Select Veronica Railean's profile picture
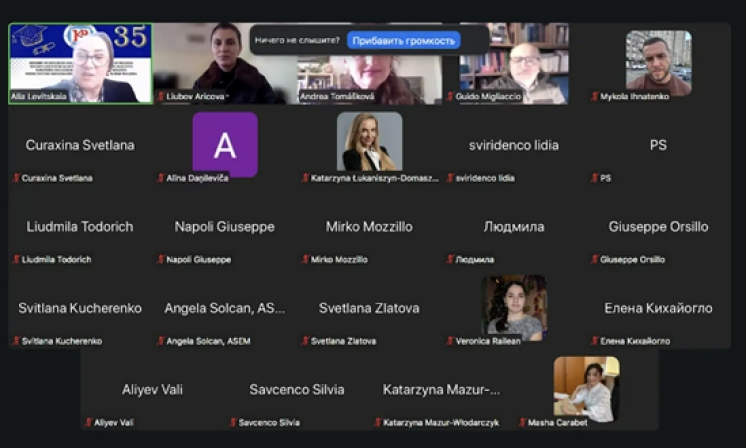 514,305
